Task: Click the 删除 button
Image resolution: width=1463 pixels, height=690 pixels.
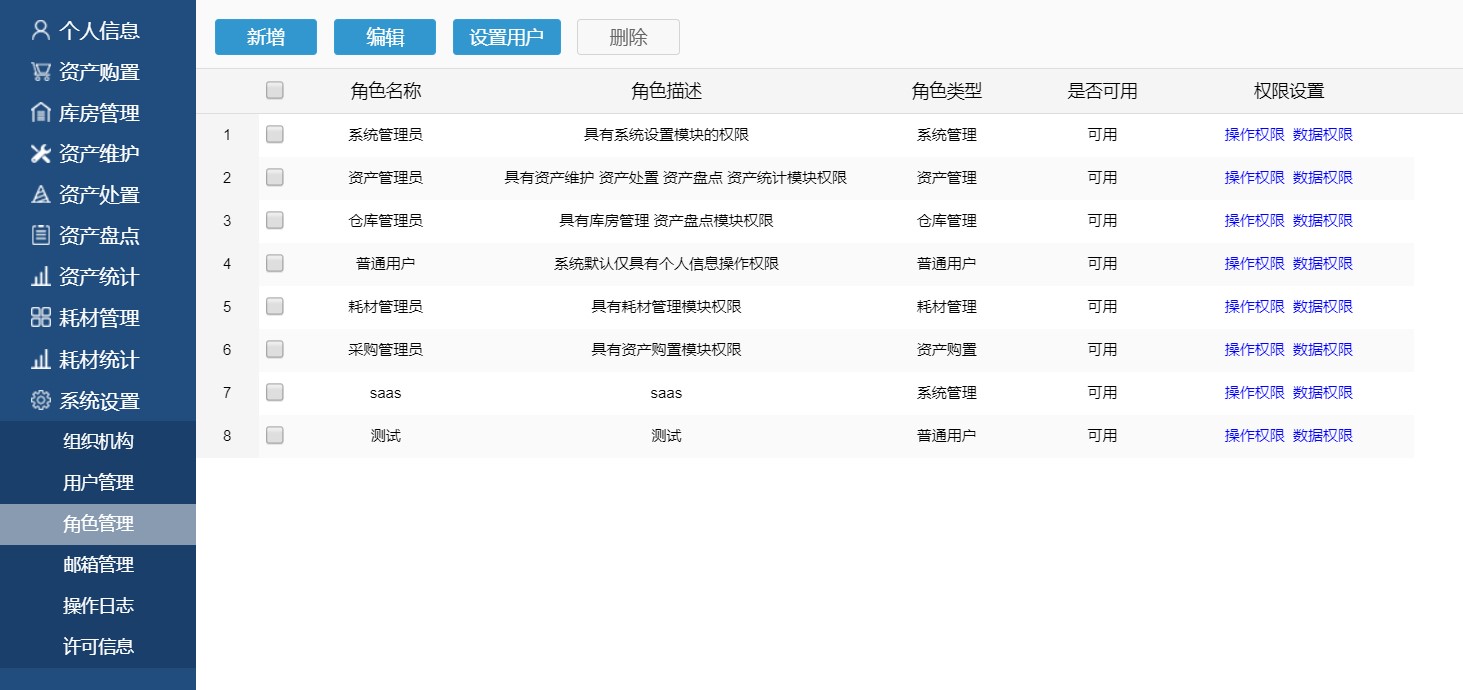Action: (628, 37)
